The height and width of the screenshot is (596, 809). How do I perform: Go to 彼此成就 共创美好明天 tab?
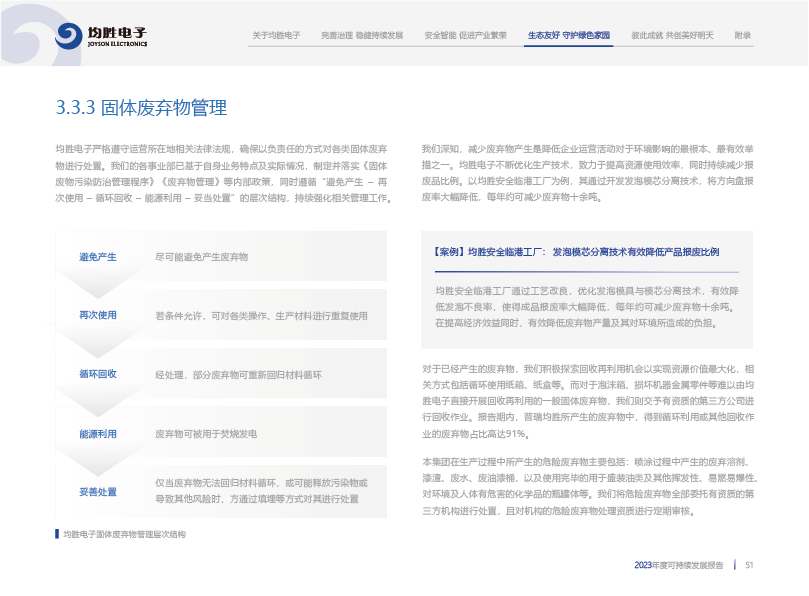[672, 35]
